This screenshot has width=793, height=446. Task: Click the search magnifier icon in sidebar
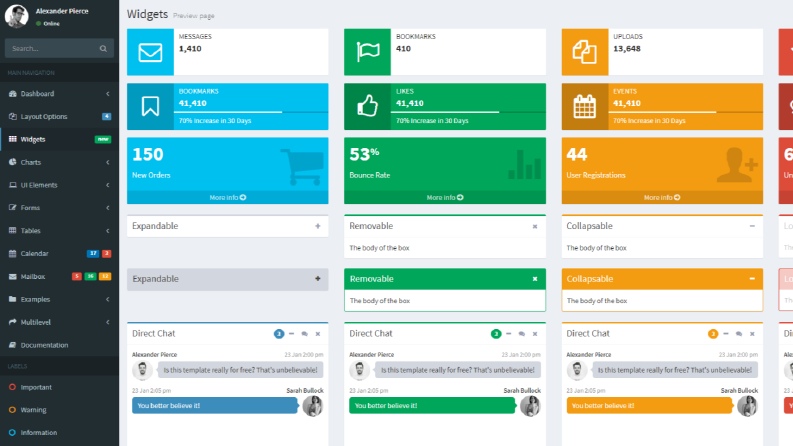coord(103,49)
